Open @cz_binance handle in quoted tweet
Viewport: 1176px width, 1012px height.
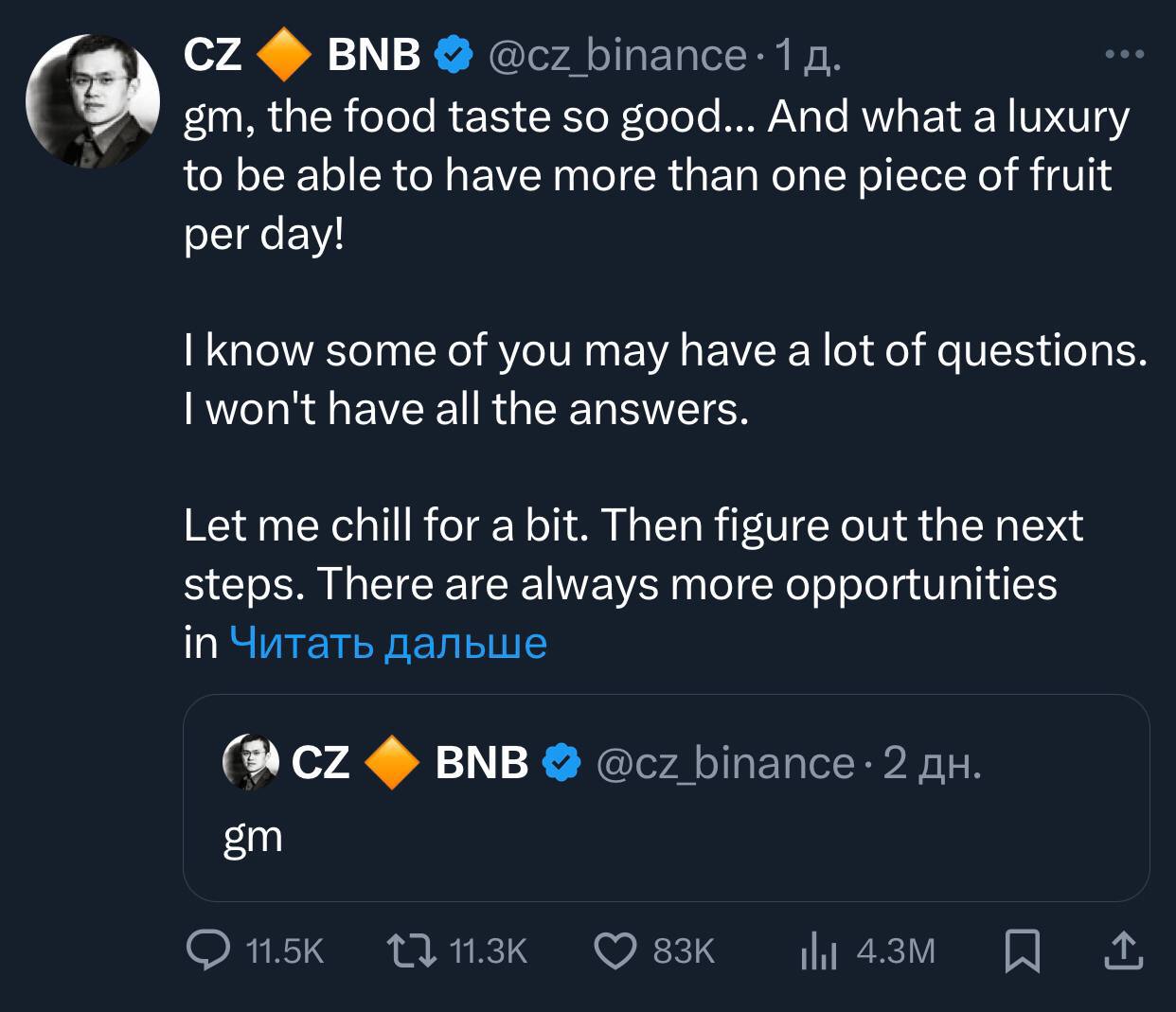pos(724,763)
